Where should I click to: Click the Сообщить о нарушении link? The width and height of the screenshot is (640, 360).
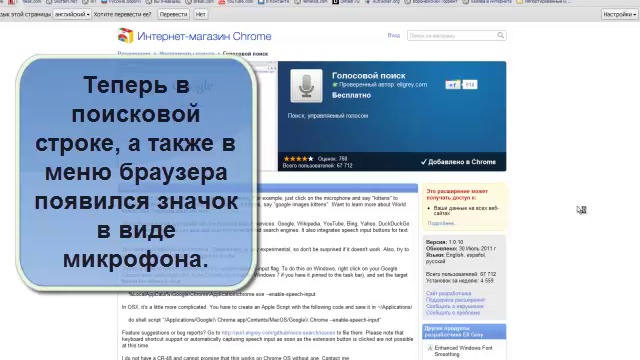point(454,306)
